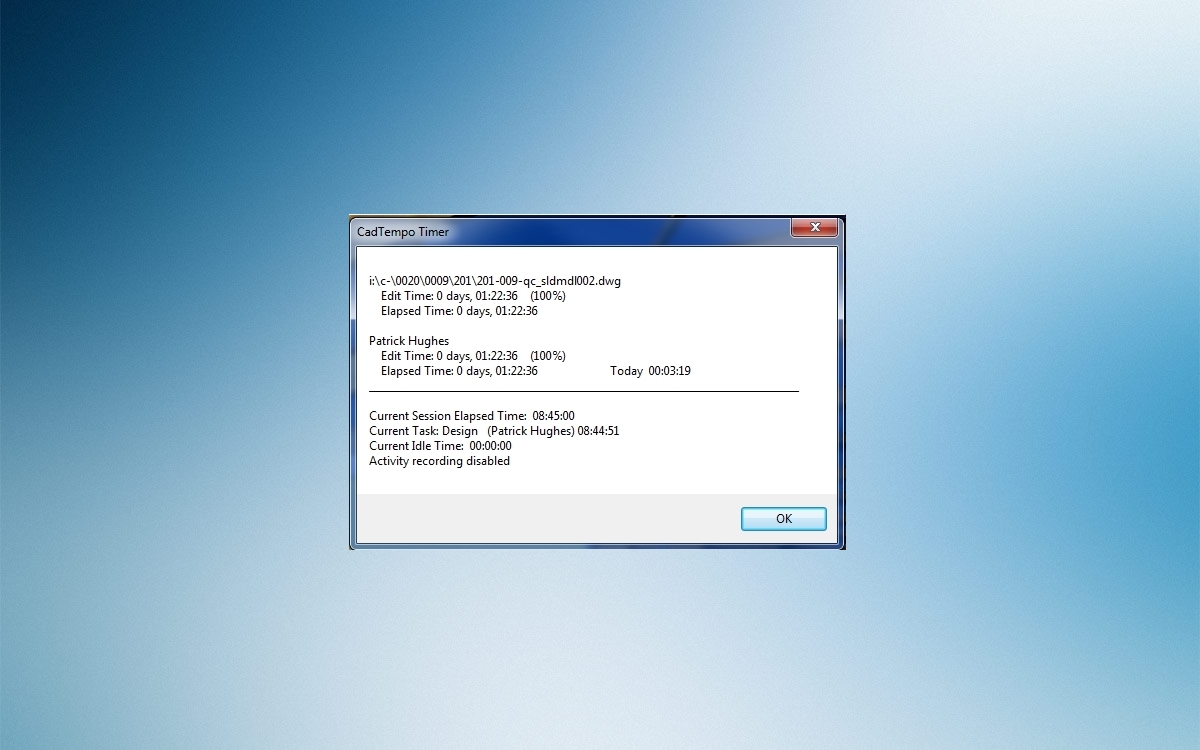Click the CadTempo Timer title text
Screen dimensions: 1200x750
point(403,232)
